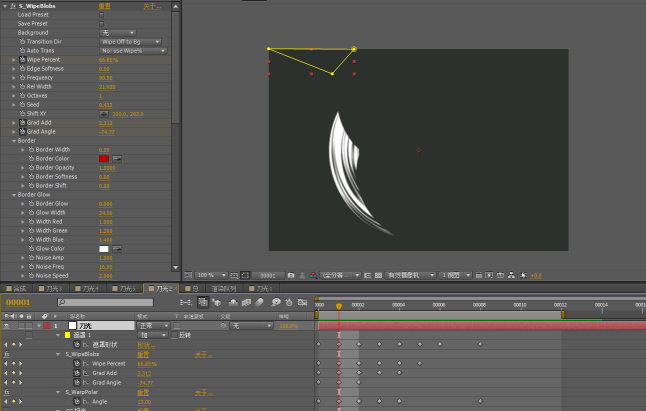The height and width of the screenshot is (411, 646).
Task: Enable draft 3D in the timeline
Action: (x=216, y=303)
